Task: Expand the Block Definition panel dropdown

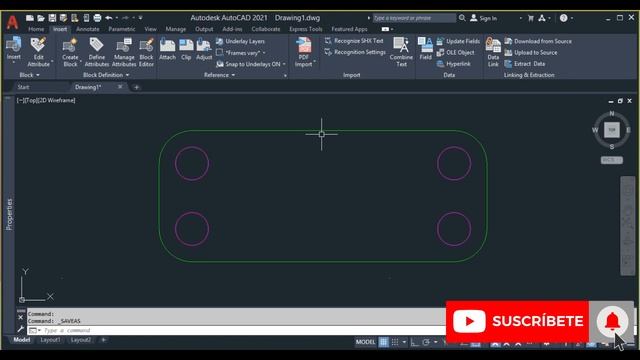Action: click(x=106, y=75)
